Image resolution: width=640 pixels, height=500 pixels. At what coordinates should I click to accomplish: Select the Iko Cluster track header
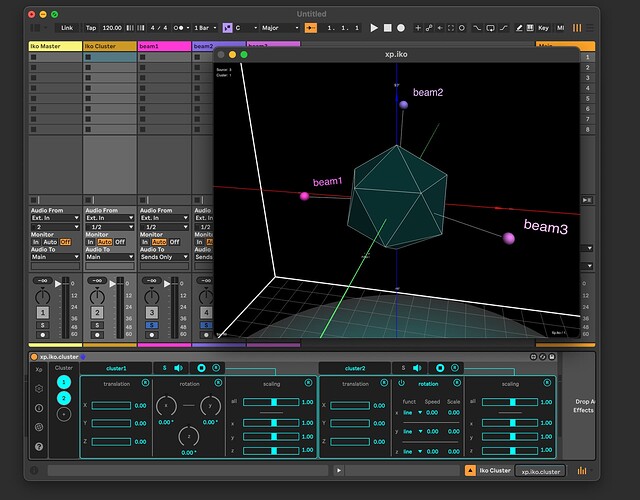[x=109, y=46]
